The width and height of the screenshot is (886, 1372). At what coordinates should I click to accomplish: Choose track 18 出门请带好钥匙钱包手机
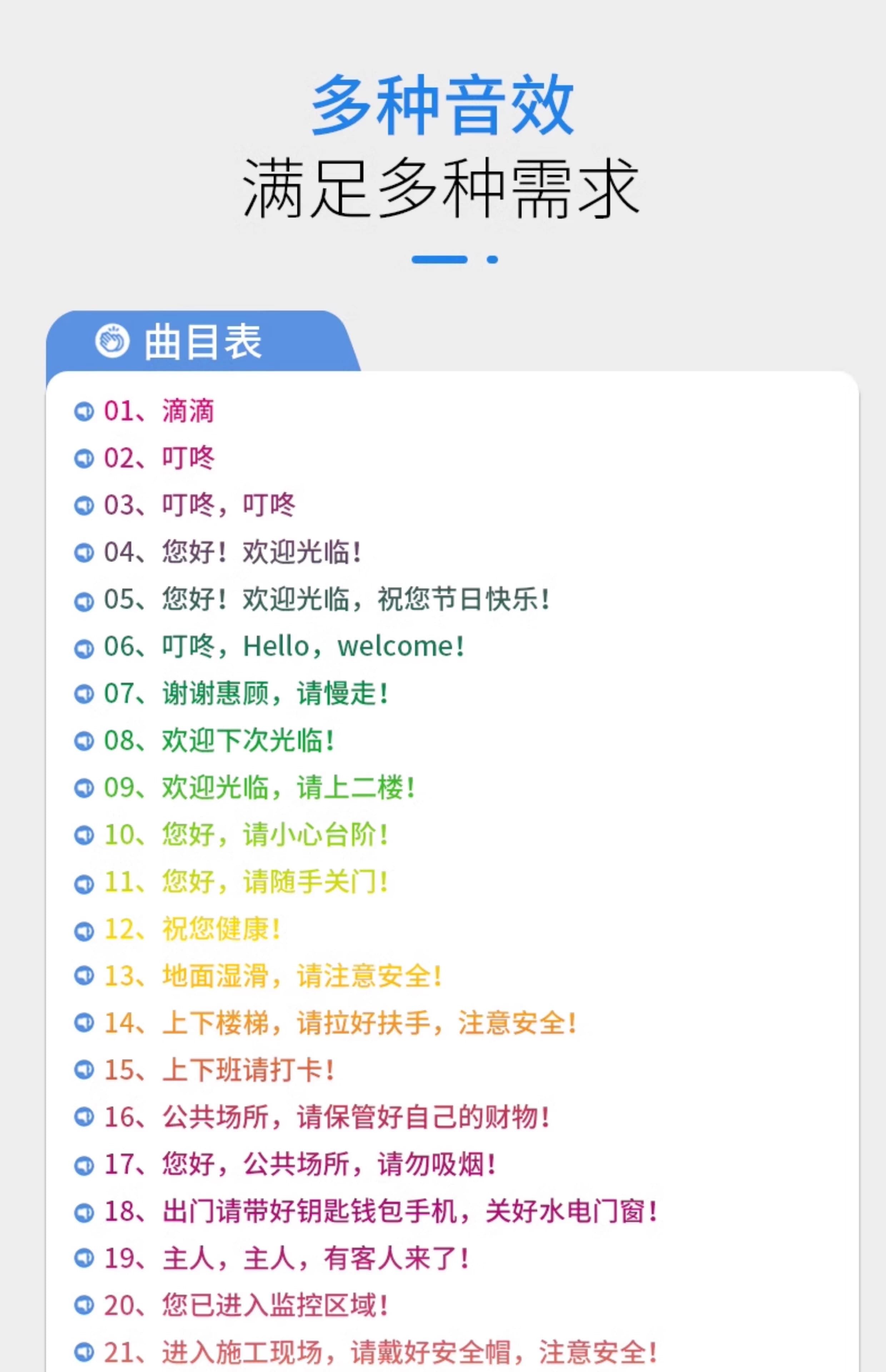(x=380, y=1213)
